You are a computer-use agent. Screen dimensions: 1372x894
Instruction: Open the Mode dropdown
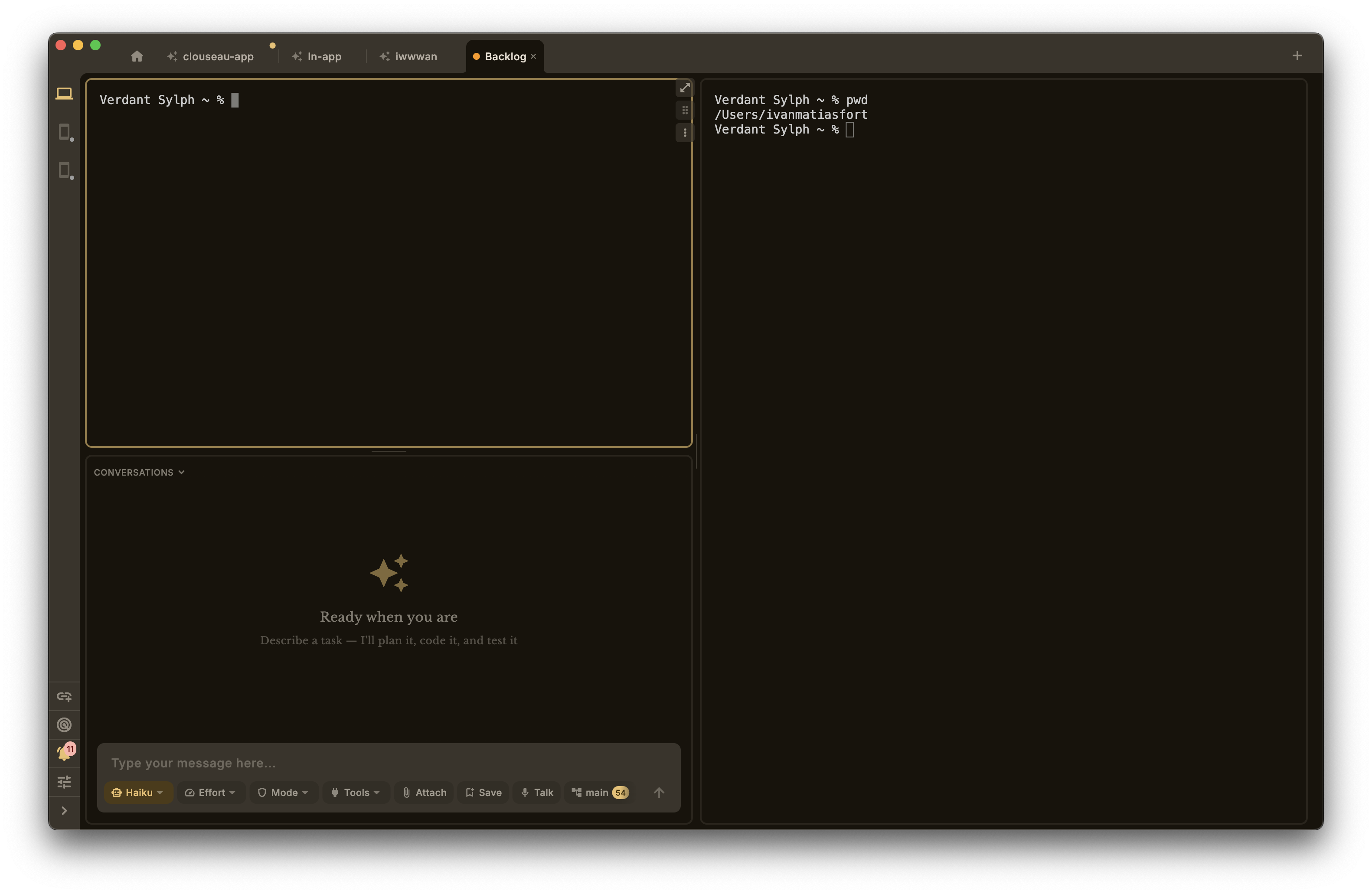[283, 793]
